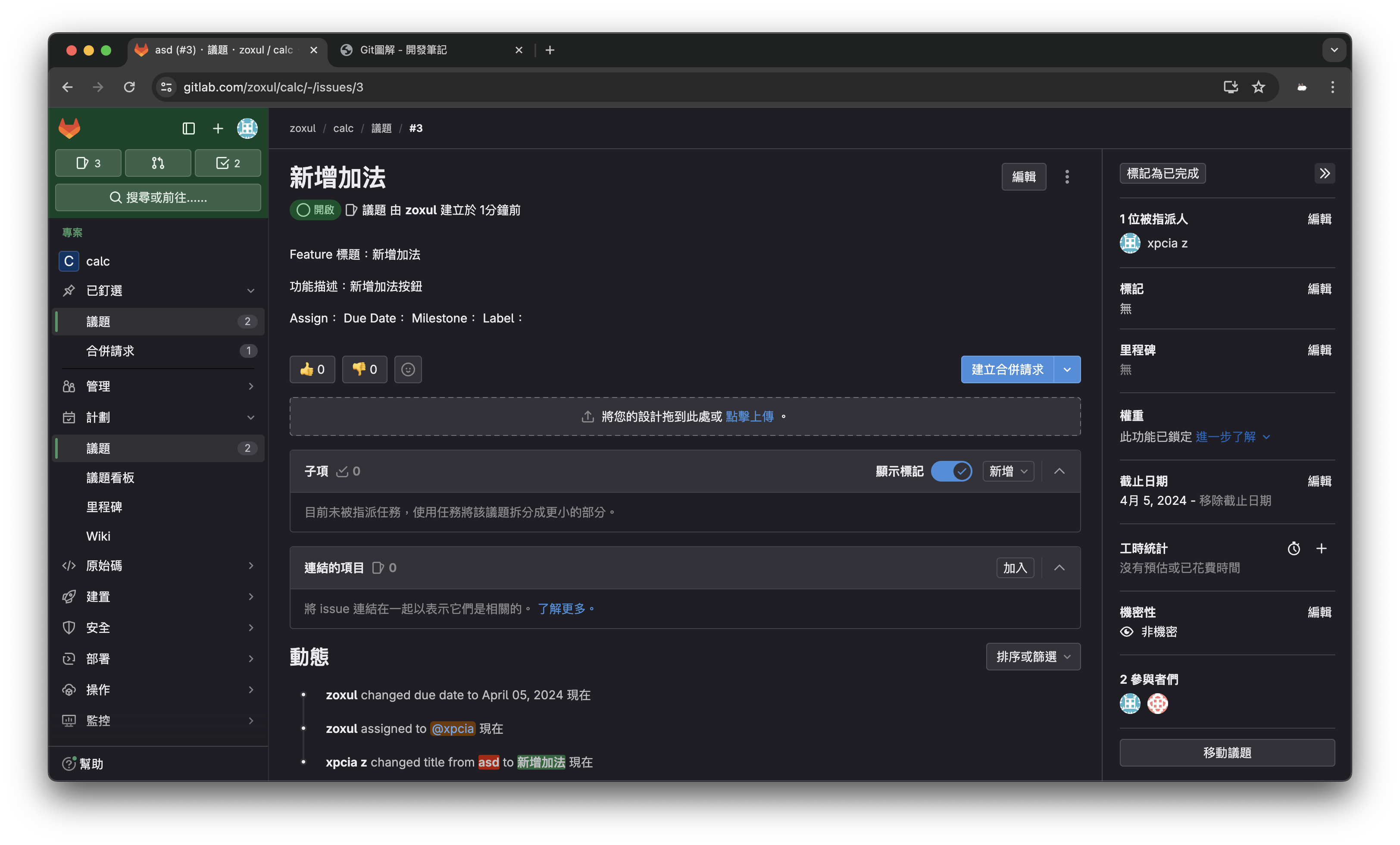This screenshot has width=1400, height=845.
Task: Click the thumbs up reaction button
Action: (312, 370)
